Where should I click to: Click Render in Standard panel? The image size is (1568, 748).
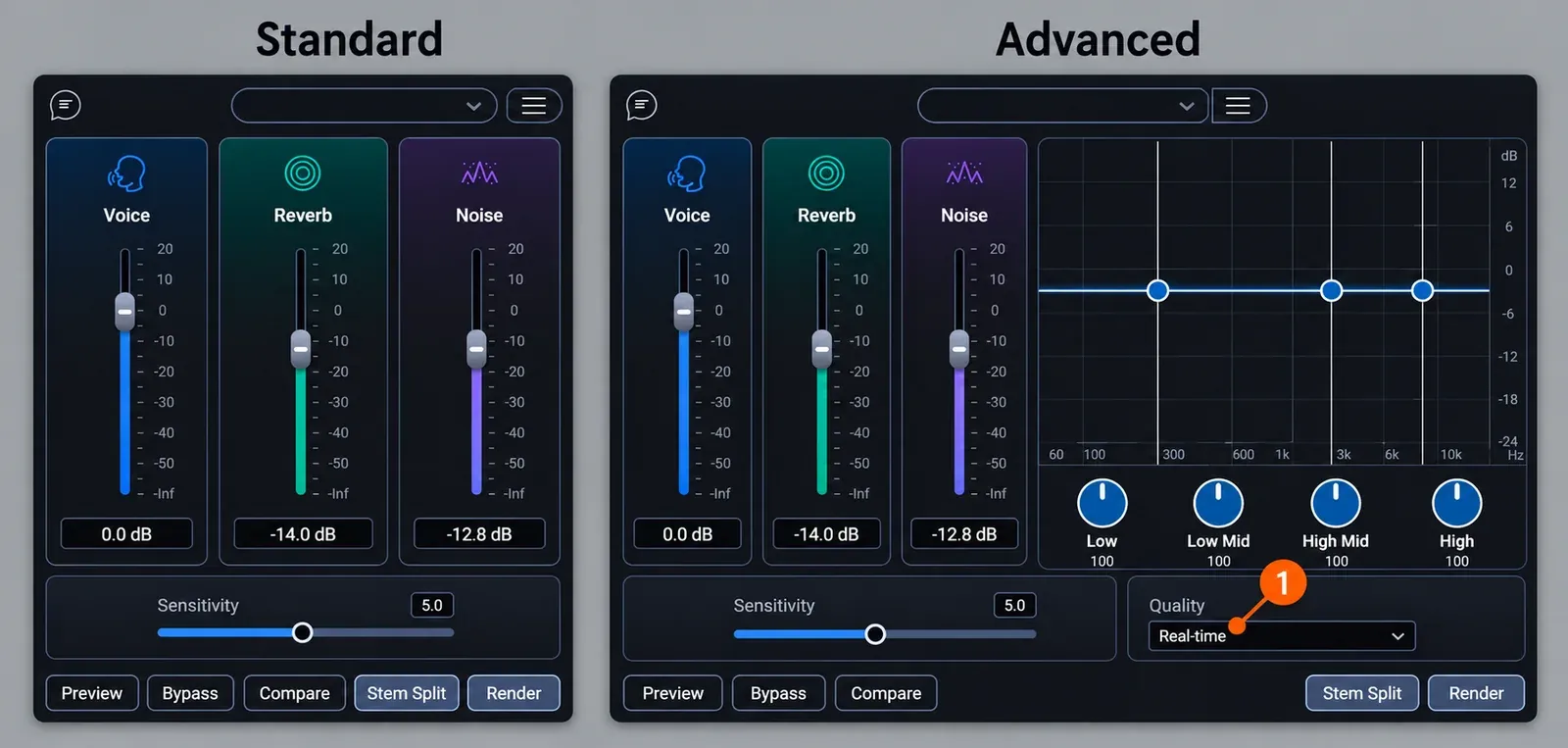(x=514, y=693)
